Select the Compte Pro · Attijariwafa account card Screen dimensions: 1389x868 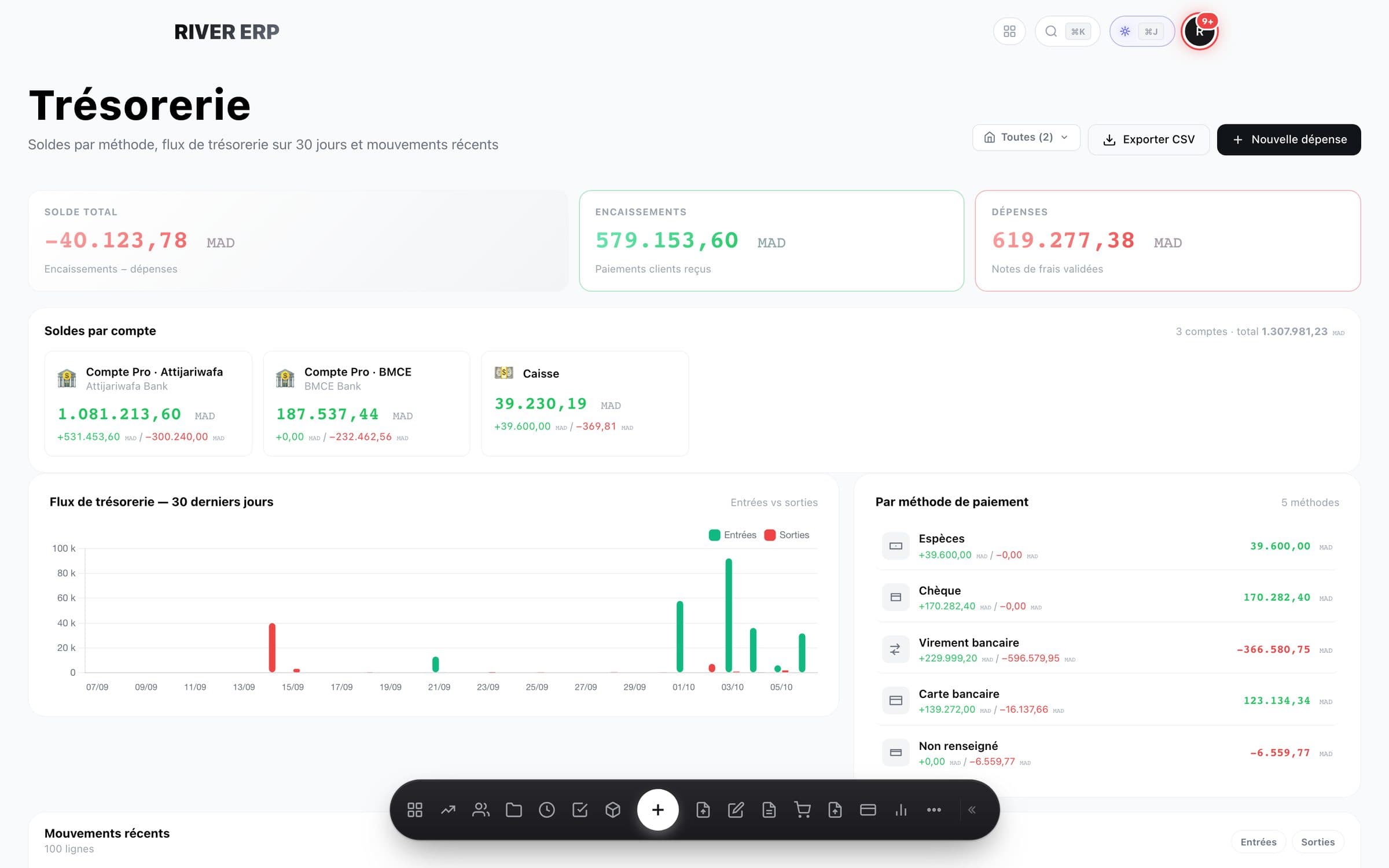148,403
